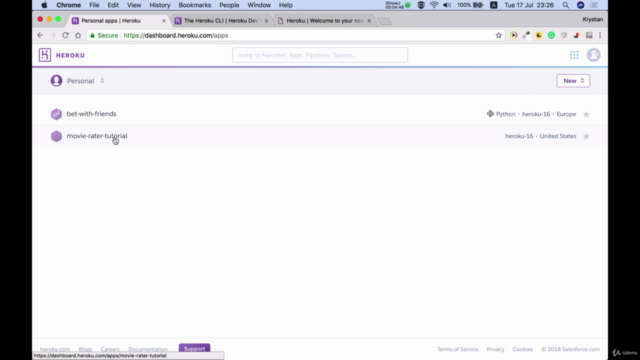
Task: Click the Krystian profile button
Action: pyautogui.click(x=593, y=20)
